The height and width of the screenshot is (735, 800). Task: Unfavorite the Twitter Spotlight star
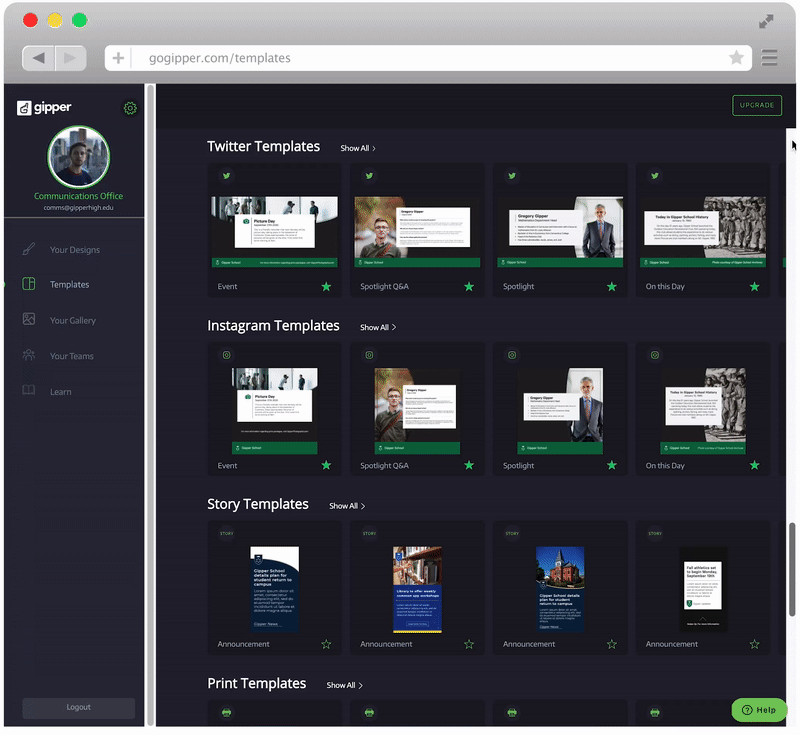click(612, 287)
